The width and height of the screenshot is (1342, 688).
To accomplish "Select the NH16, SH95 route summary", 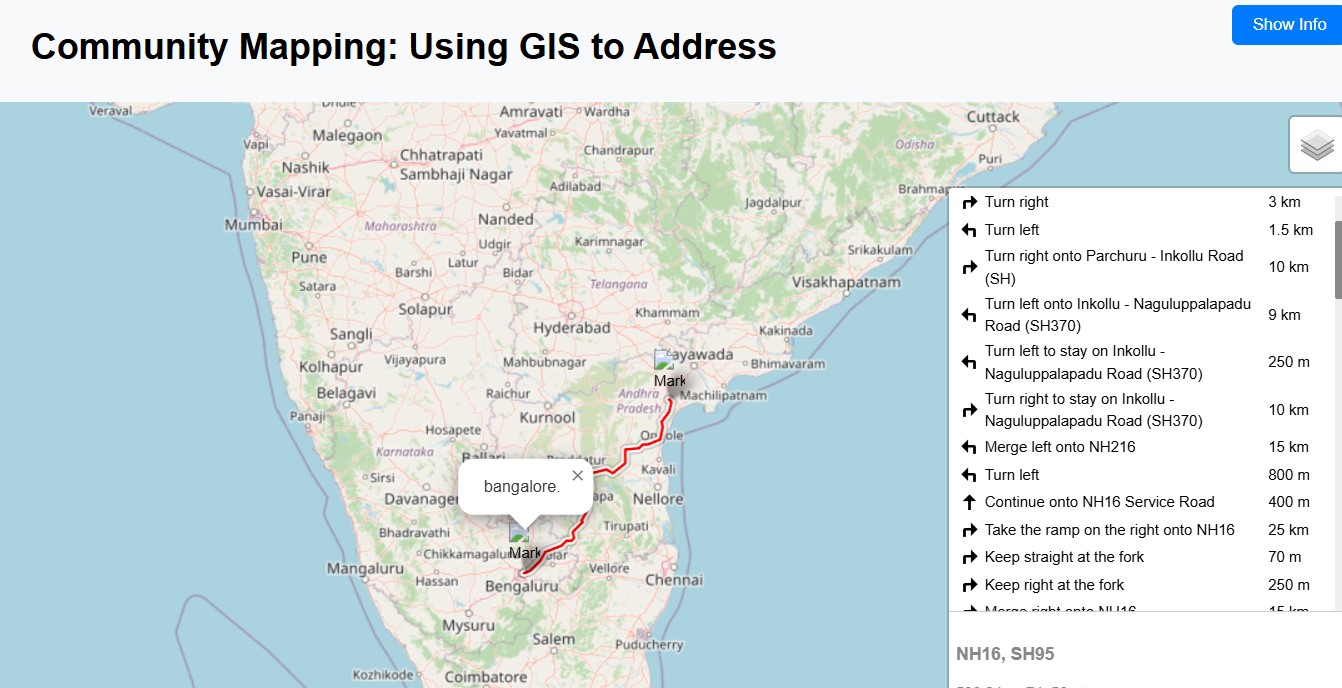I will 1005,654.
